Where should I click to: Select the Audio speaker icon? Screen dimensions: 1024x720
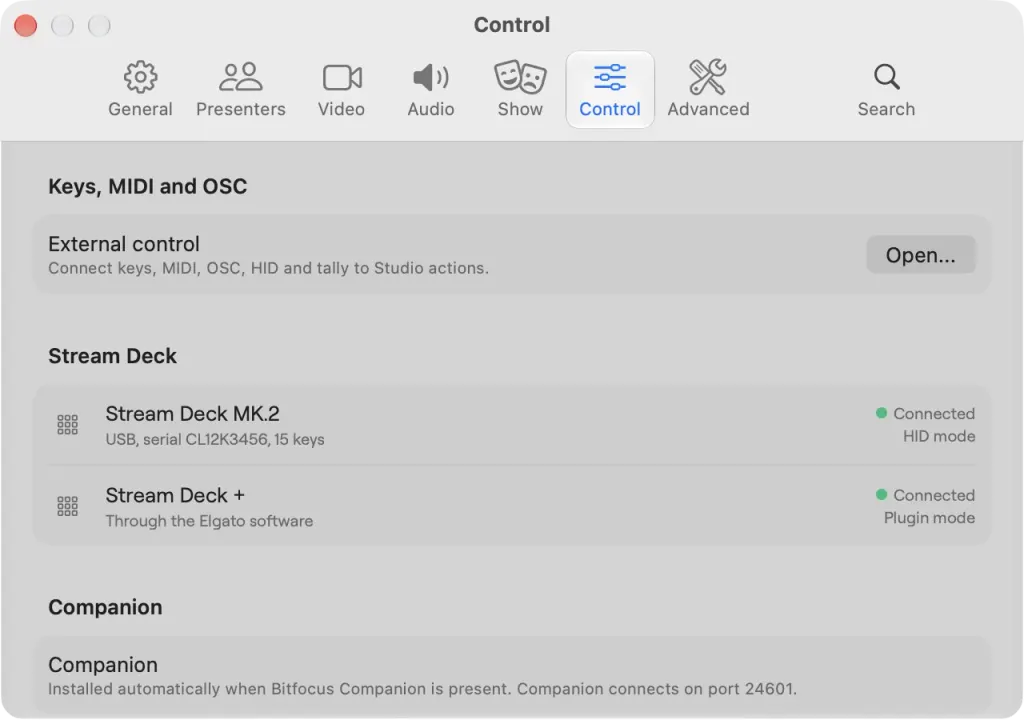click(x=430, y=78)
